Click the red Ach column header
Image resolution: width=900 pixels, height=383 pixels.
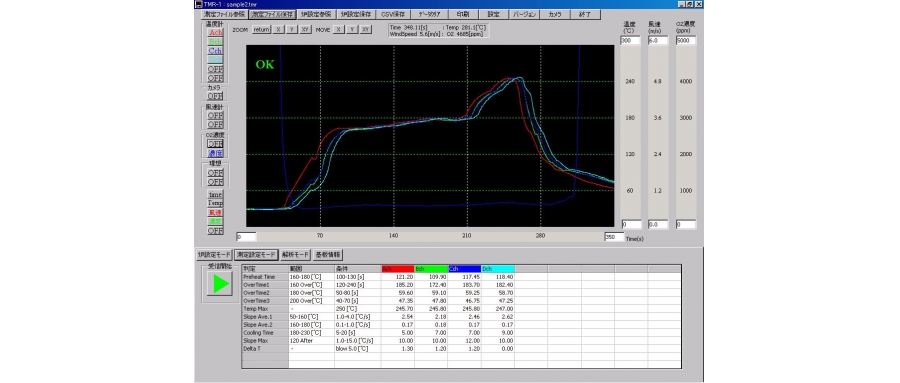click(397, 268)
